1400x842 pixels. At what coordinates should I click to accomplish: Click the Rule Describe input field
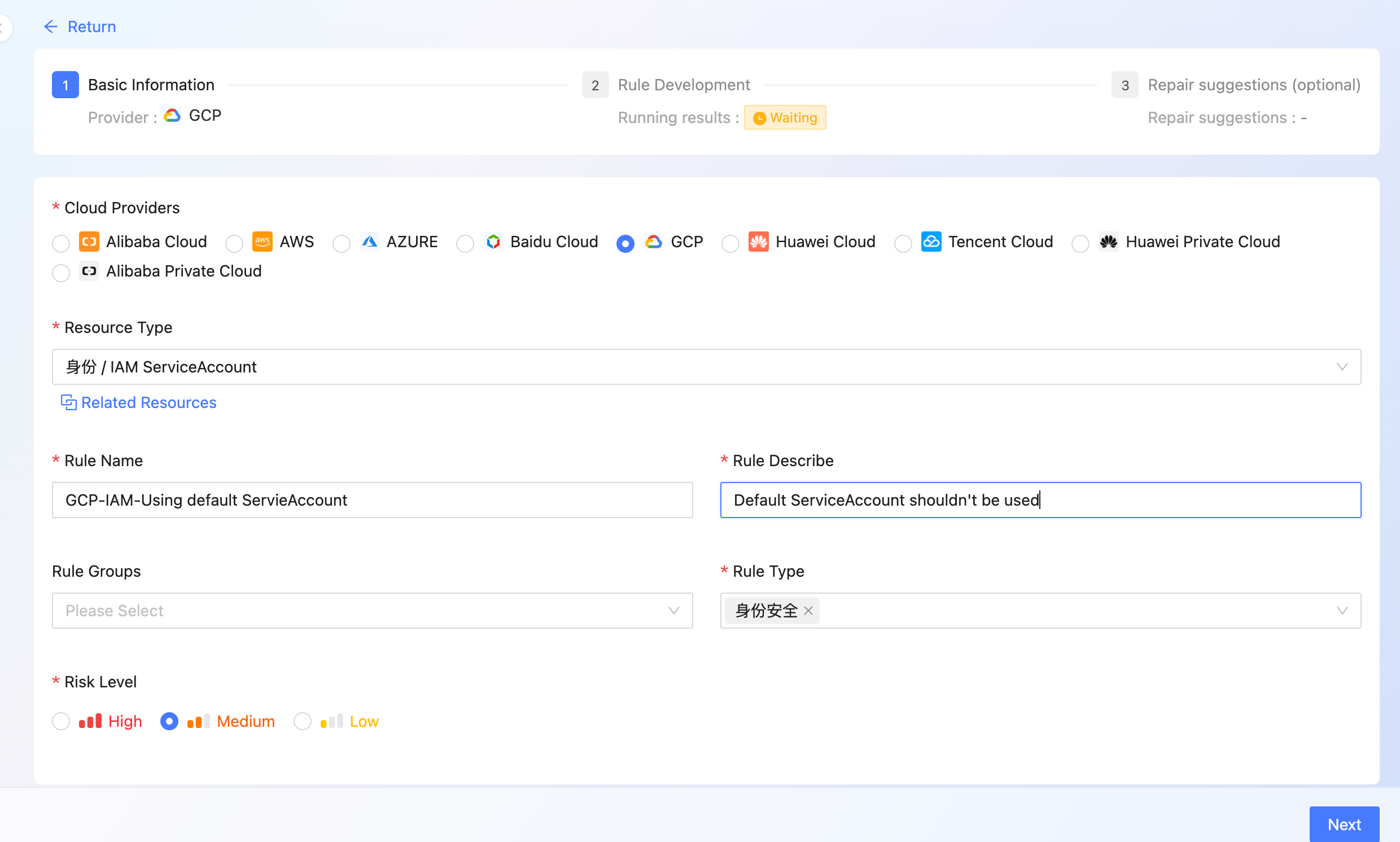1040,500
